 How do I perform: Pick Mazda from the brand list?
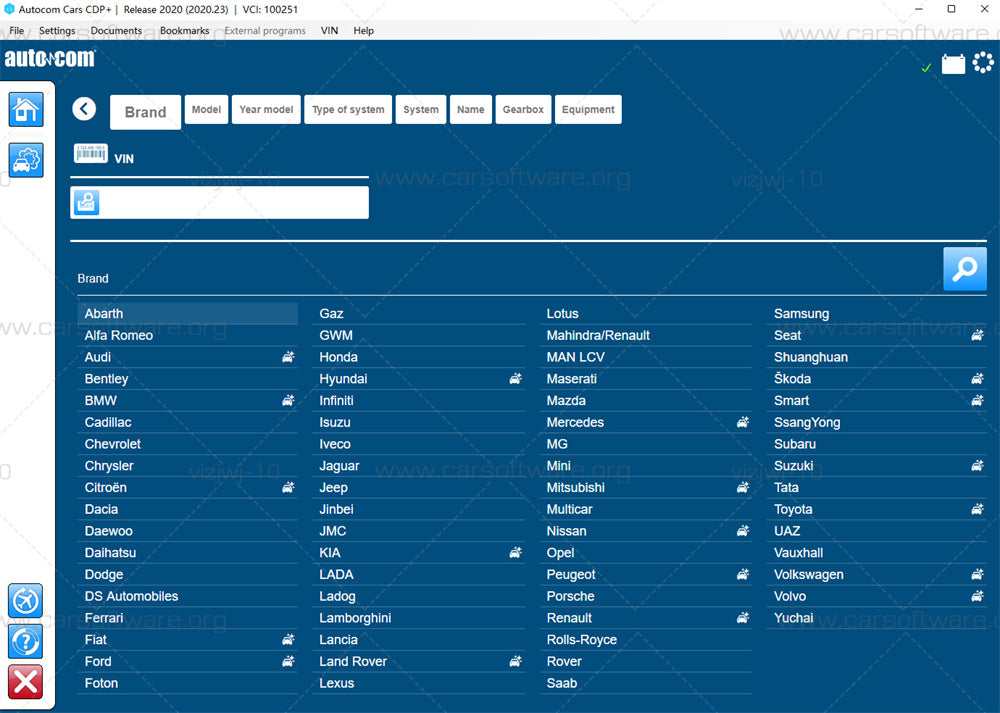(x=645, y=401)
